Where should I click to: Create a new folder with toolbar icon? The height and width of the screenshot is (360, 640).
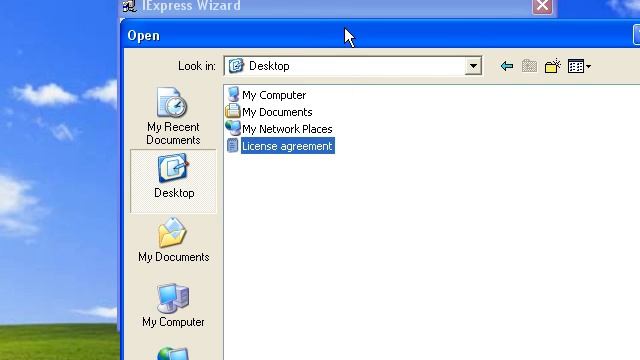point(553,66)
